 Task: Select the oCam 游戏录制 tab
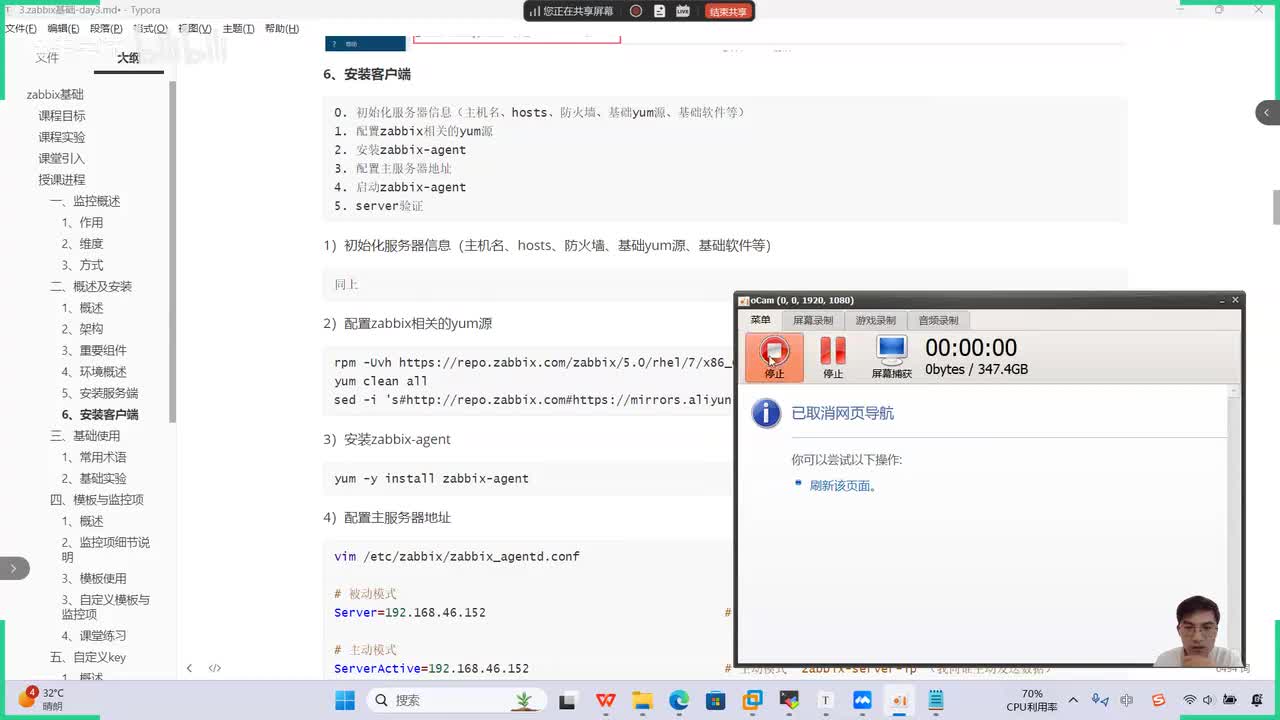pyautogui.click(x=875, y=320)
